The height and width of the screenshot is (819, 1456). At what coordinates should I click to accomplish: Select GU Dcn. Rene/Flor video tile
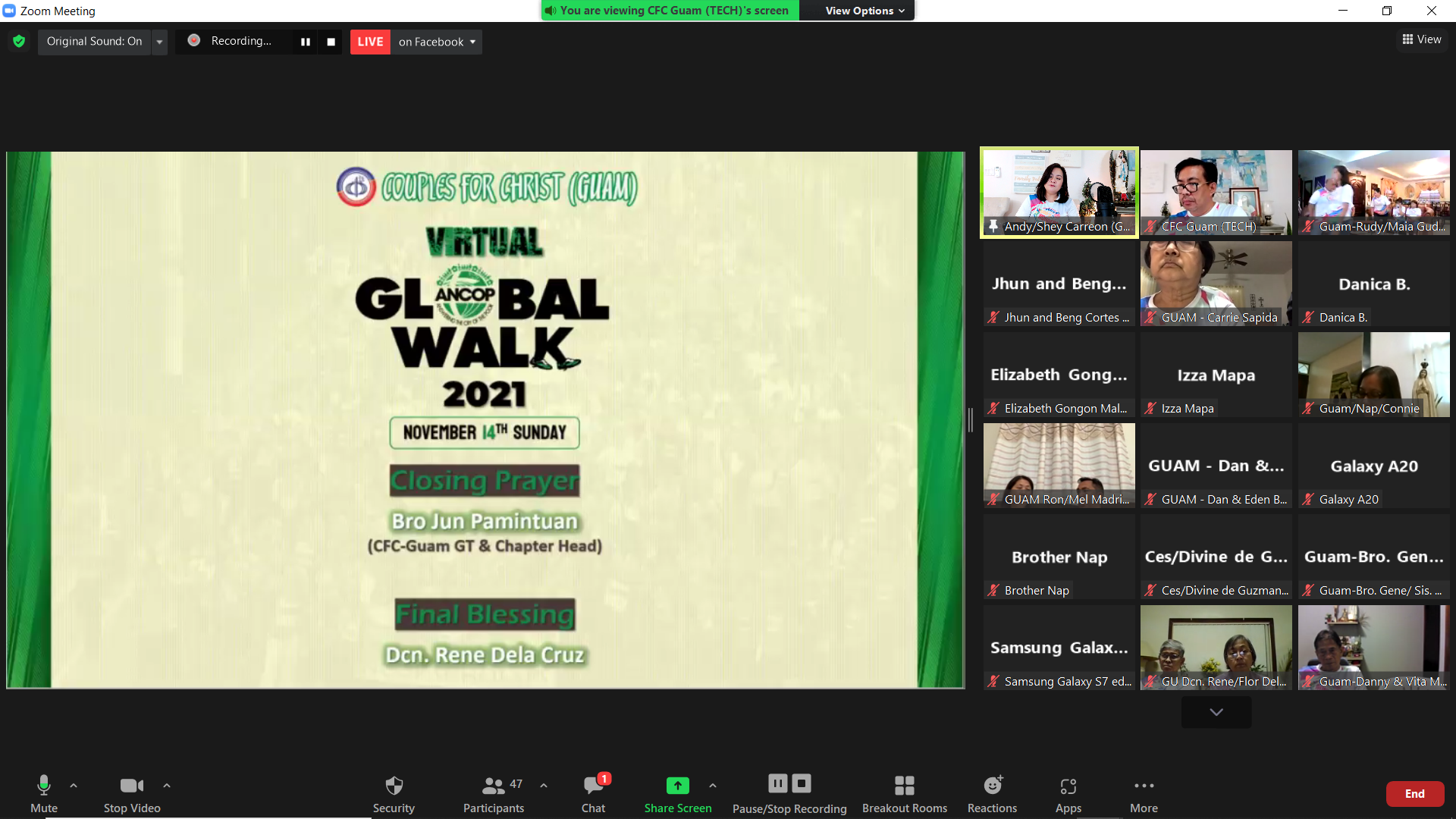coord(1216,648)
